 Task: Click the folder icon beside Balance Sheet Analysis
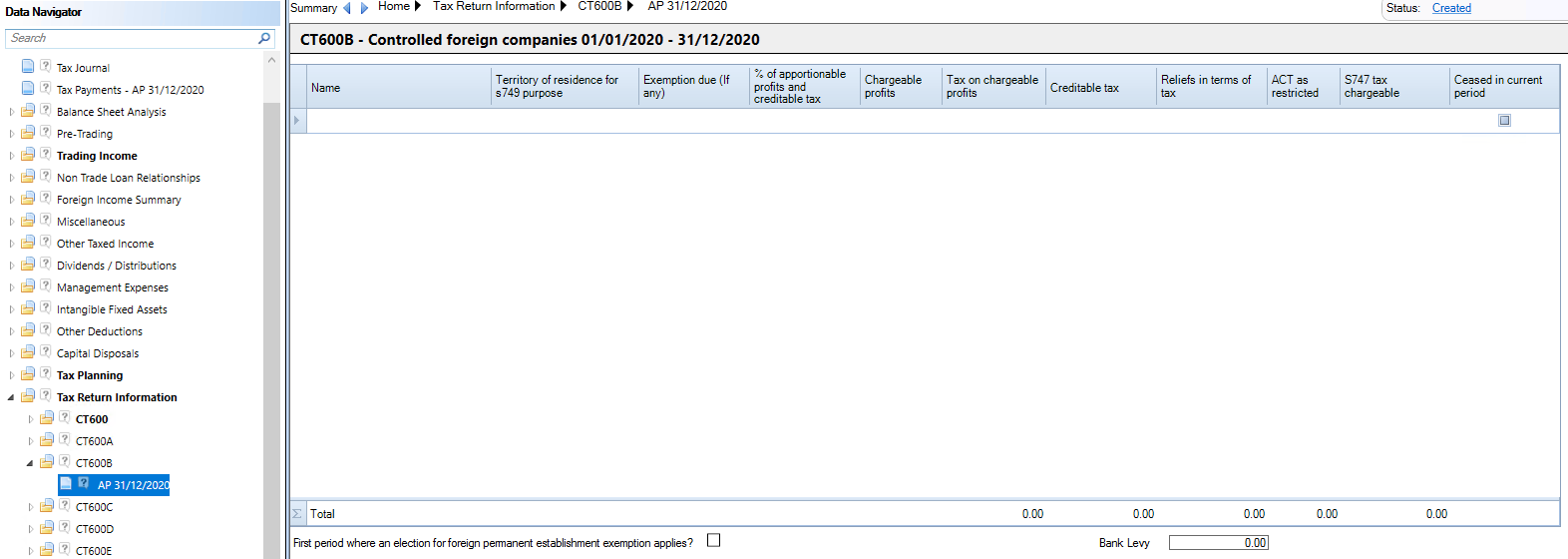click(x=28, y=111)
